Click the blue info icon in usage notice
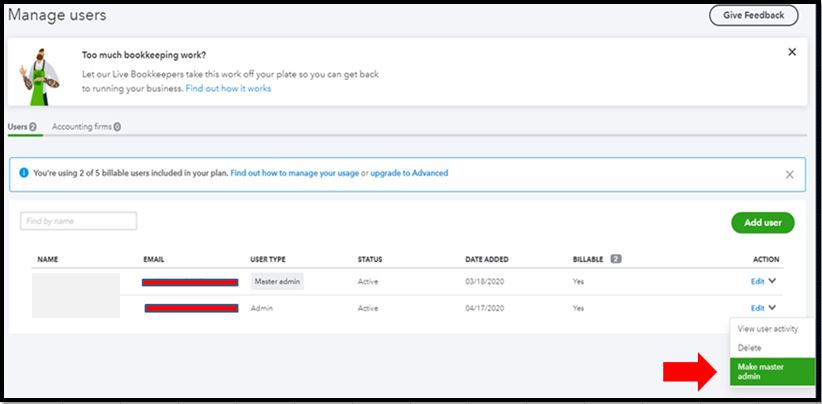Screen dimensions: 822x404 coord(24,173)
